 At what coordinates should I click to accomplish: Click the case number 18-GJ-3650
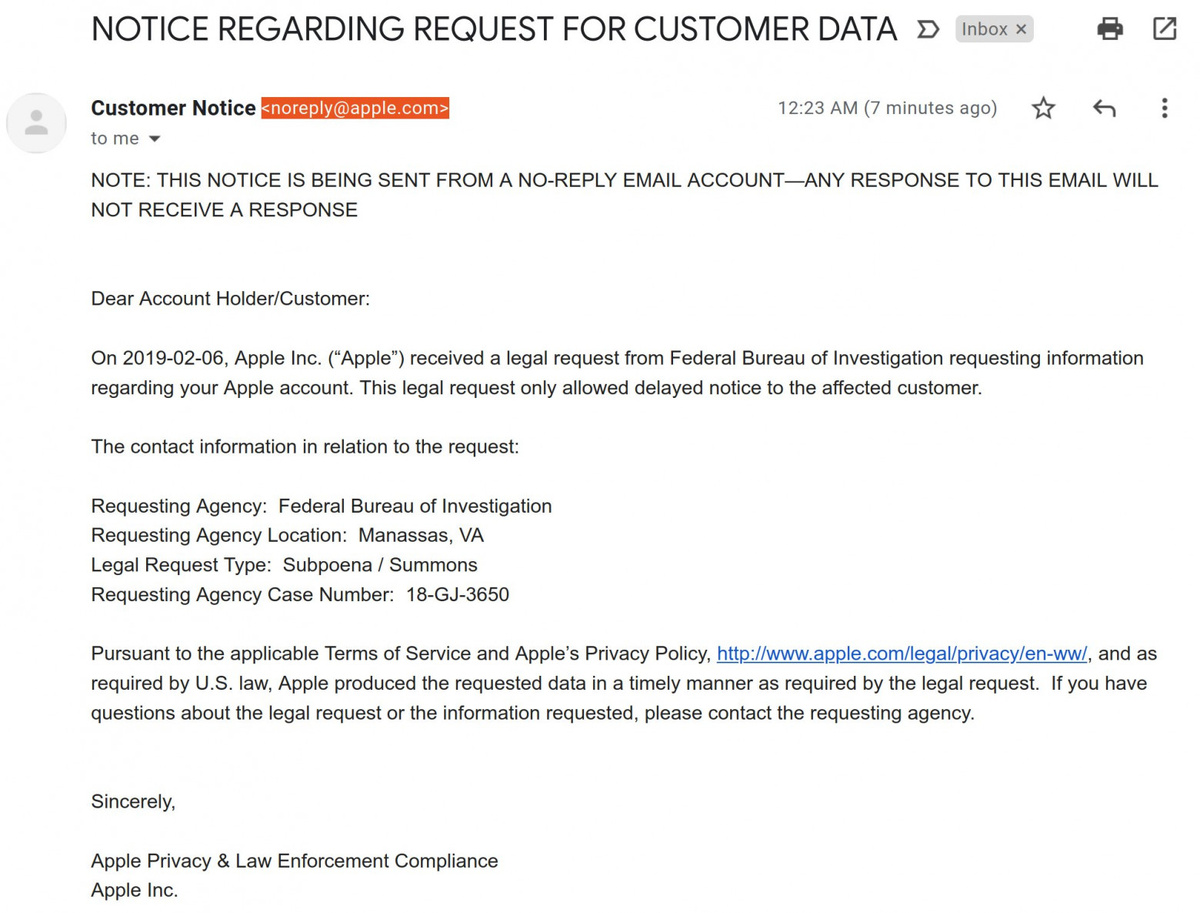click(x=457, y=595)
